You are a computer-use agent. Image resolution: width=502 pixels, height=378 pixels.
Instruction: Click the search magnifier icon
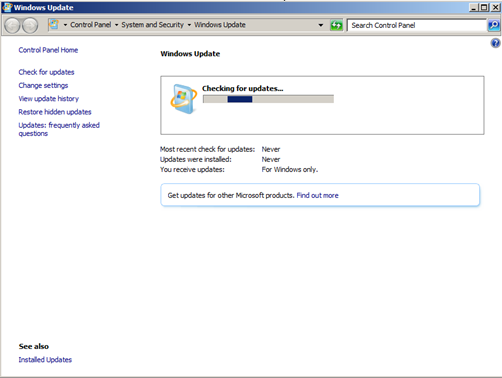pos(494,25)
